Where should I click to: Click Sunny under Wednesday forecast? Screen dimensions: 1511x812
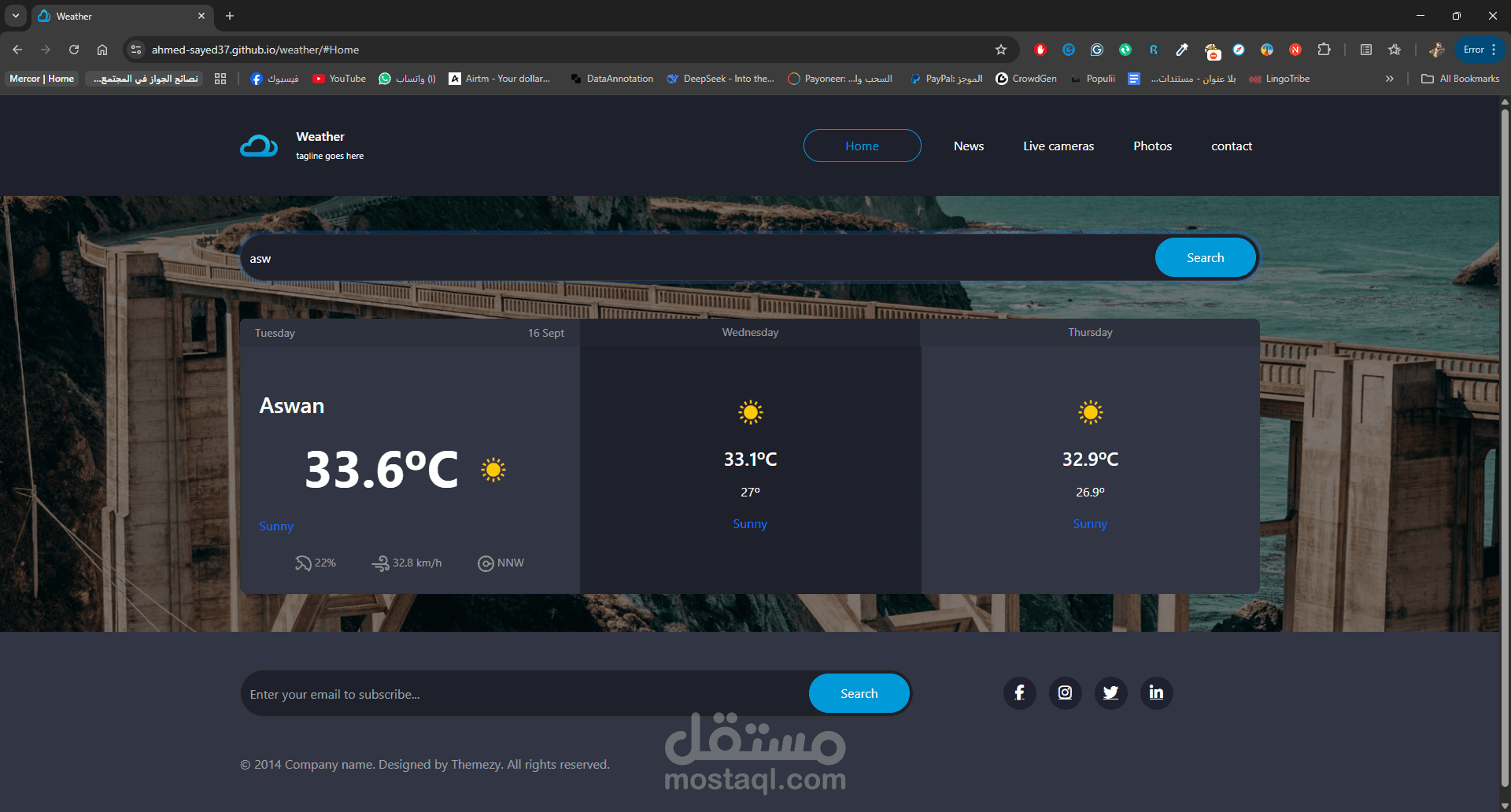pyautogui.click(x=750, y=524)
